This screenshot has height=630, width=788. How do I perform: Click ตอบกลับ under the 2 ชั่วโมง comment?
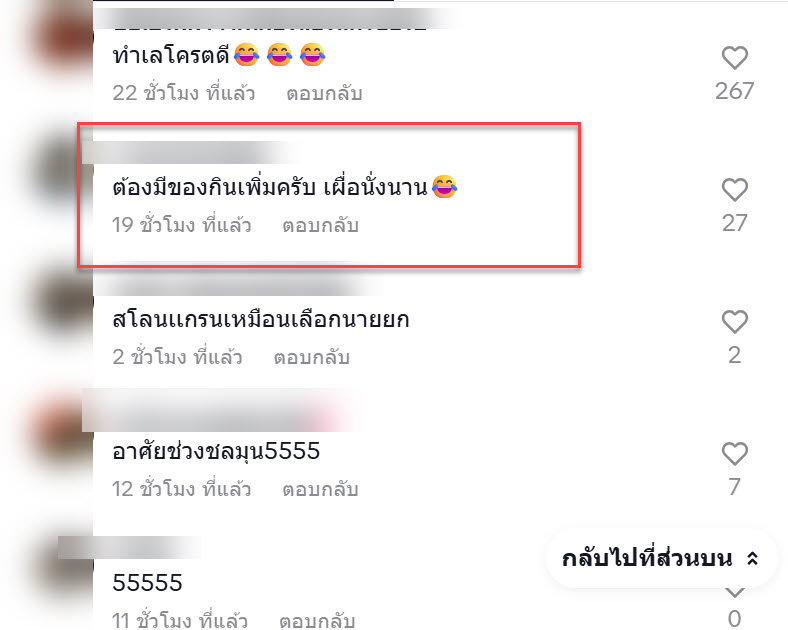click(x=312, y=357)
